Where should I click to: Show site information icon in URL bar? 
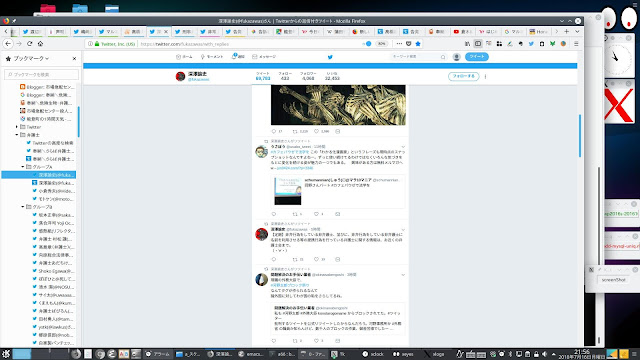[90, 44]
